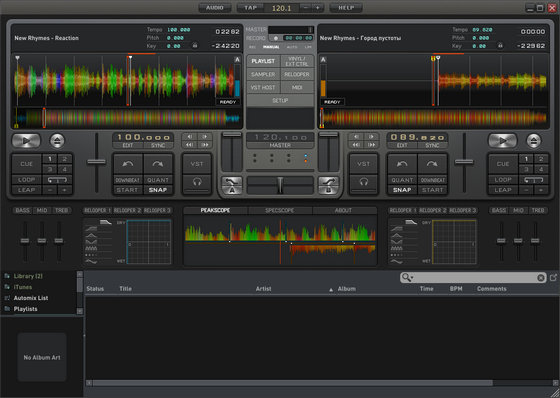Eject the track from the left deck

point(57,141)
